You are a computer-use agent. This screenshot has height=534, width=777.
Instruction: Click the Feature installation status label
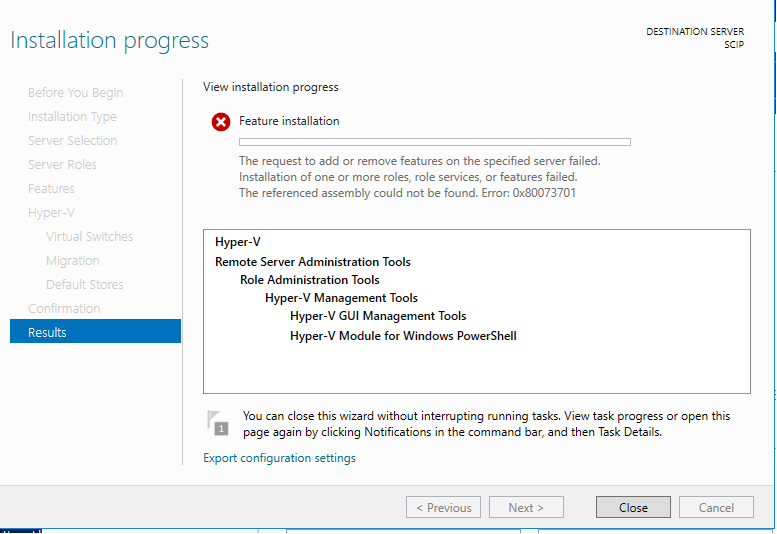point(289,121)
